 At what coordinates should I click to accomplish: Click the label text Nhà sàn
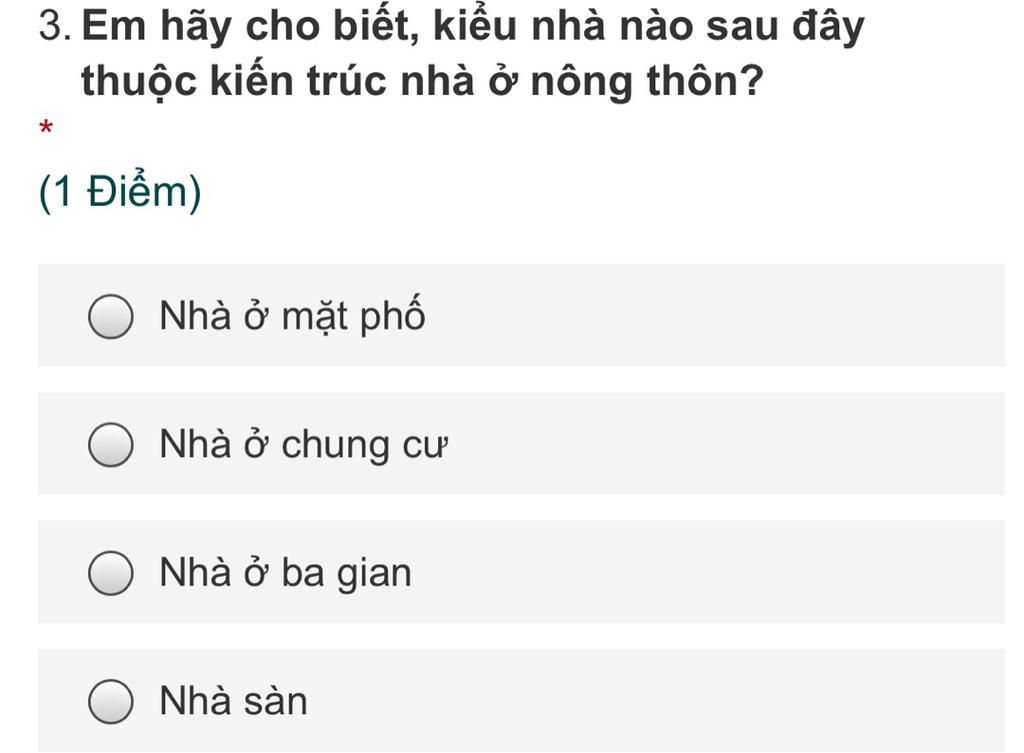(x=233, y=701)
